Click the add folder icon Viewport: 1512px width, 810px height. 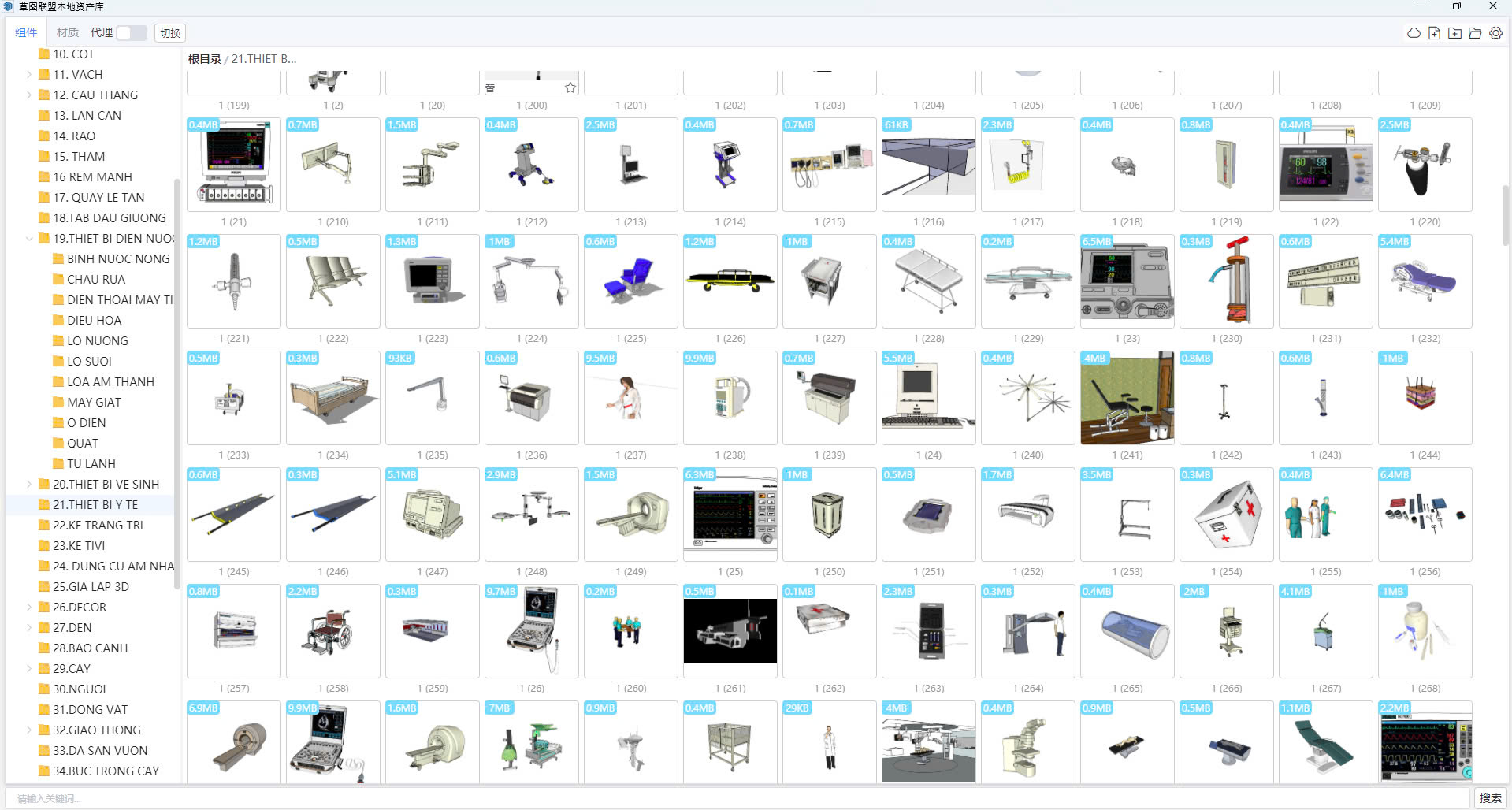tap(1454, 33)
